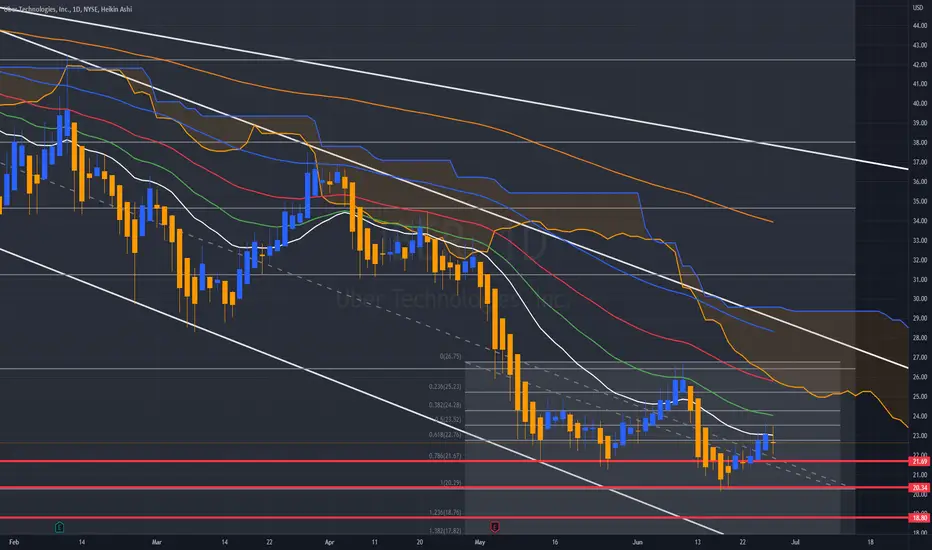The height and width of the screenshot is (550, 932).
Task: Click the 0.382(24.28) Fibonacci level label
Action: point(445,405)
